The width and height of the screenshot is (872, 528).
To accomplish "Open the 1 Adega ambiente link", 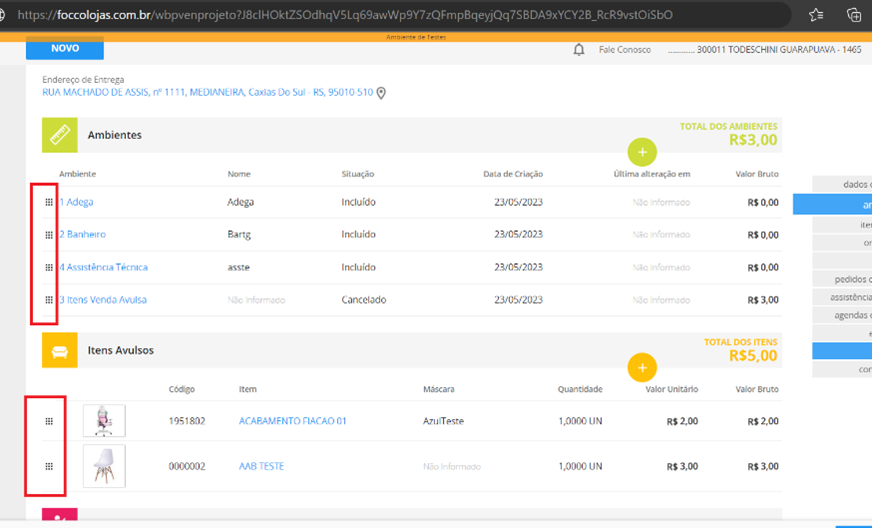I will [76, 202].
